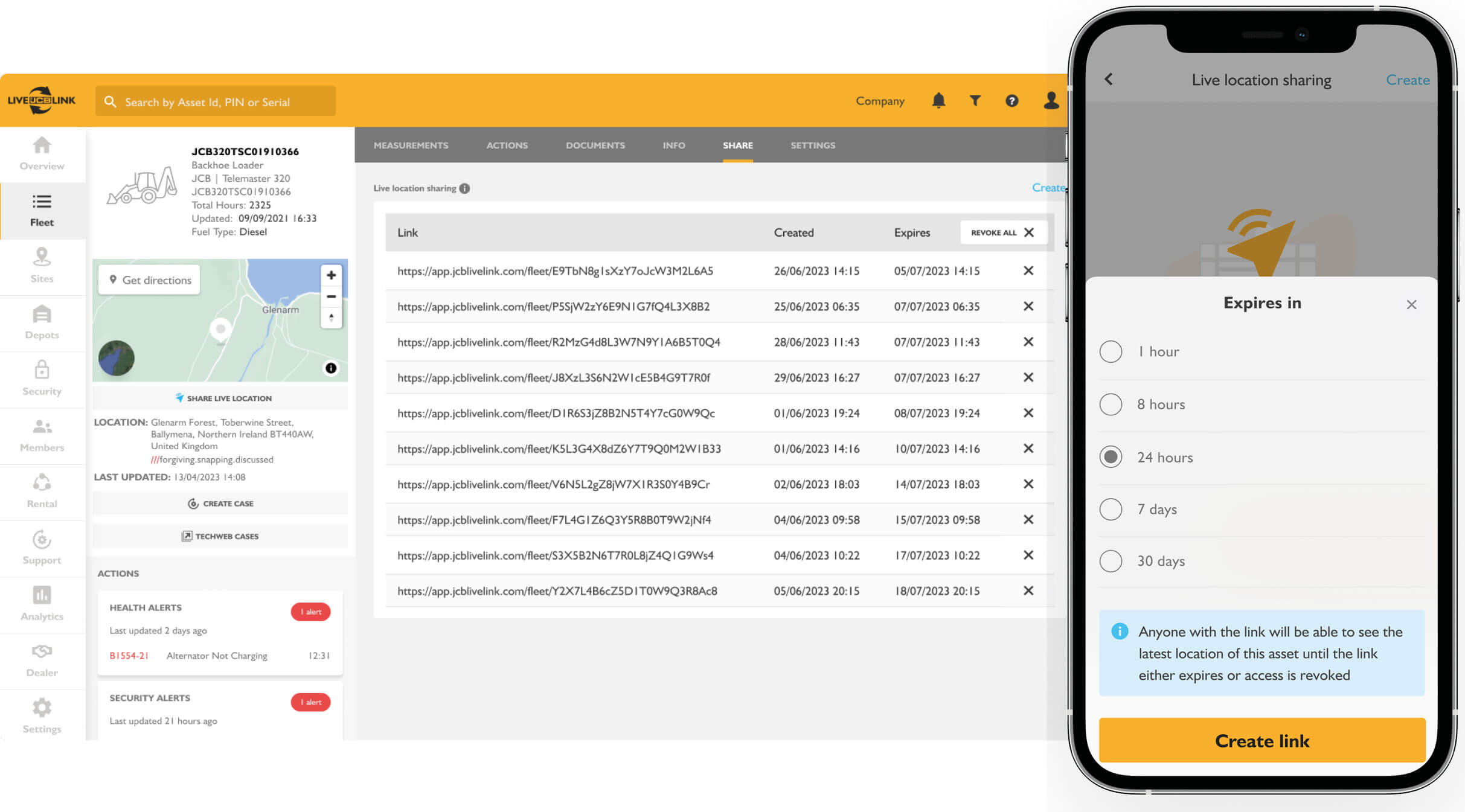Revoke the link expiring 07/07/2023 11:43

(1028, 342)
